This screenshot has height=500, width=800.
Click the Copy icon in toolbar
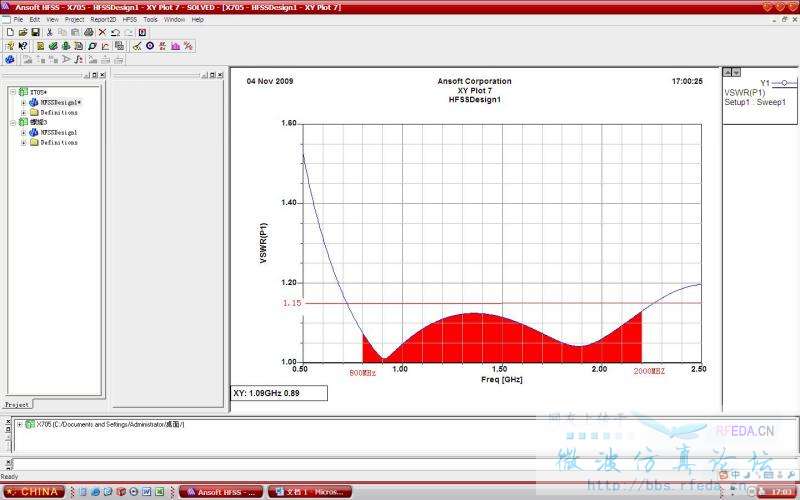click(62, 32)
